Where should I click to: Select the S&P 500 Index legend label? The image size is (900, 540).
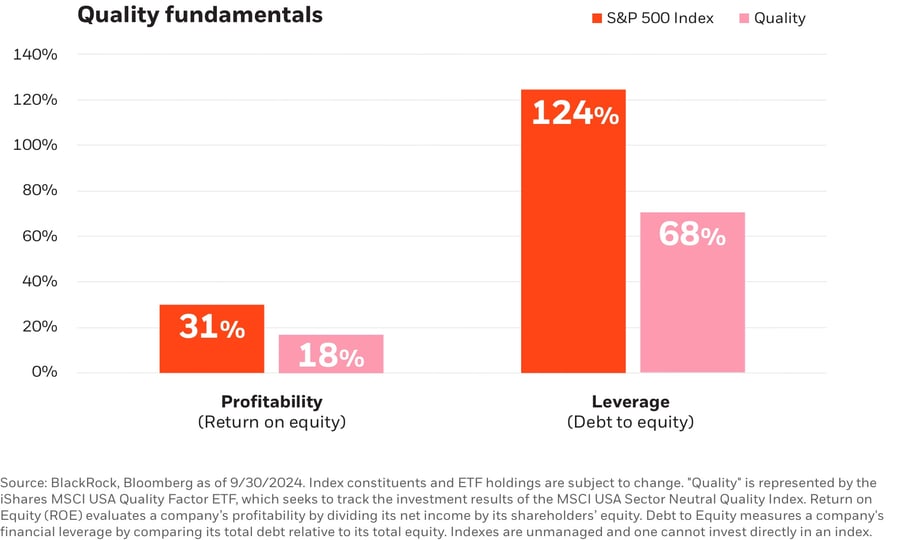(x=660, y=18)
